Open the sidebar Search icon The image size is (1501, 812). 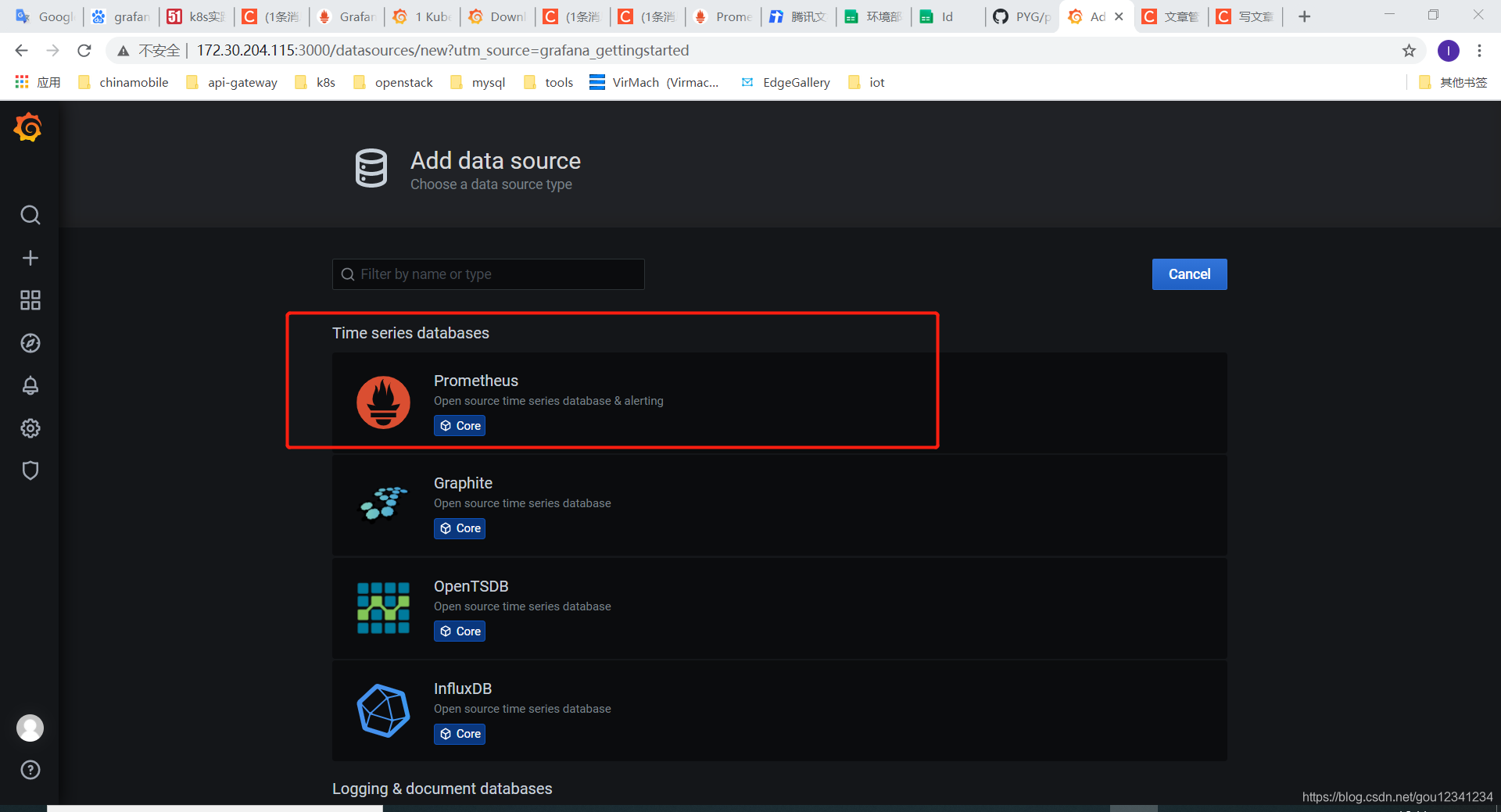pos(30,215)
